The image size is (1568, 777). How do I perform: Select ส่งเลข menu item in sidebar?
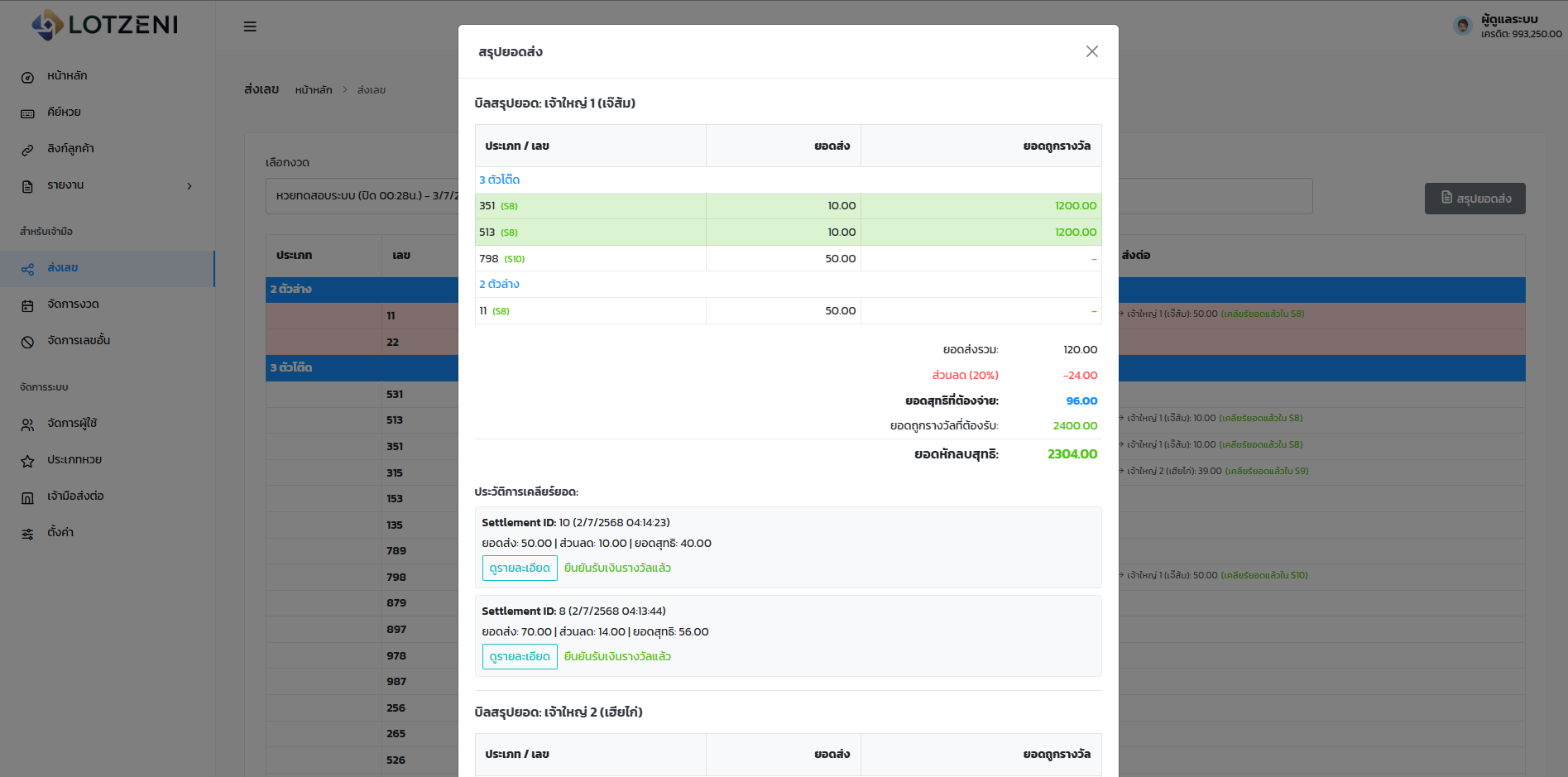tap(108, 268)
